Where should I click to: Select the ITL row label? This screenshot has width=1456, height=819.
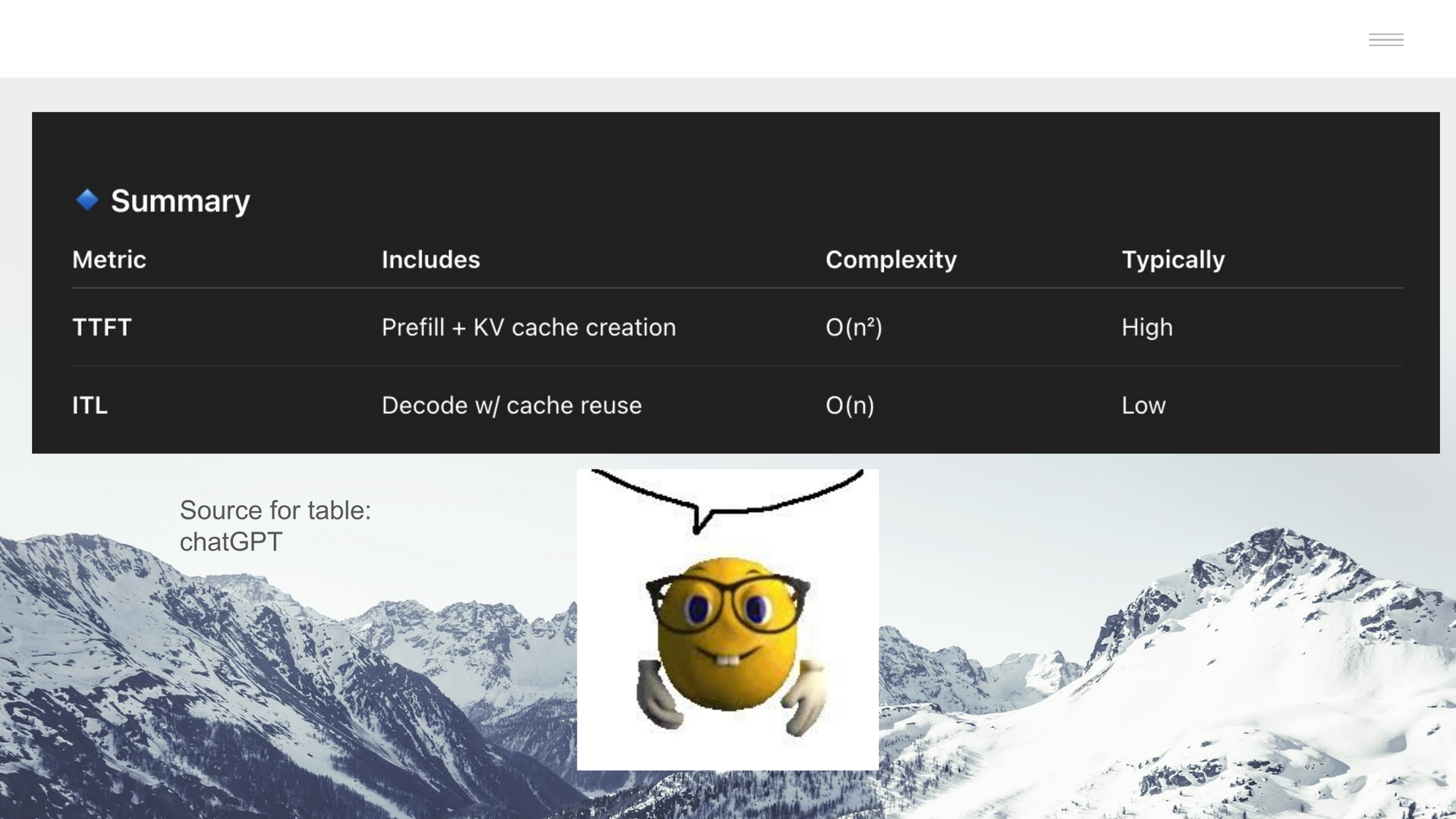coord(90,406)
